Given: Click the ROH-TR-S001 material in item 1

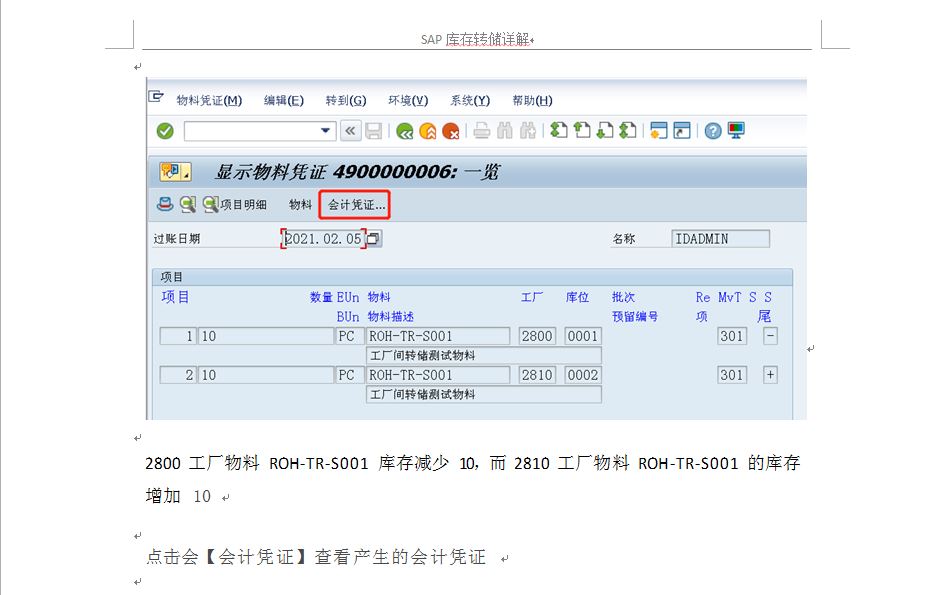Looking at the screenshot, I should pos(438,336).
